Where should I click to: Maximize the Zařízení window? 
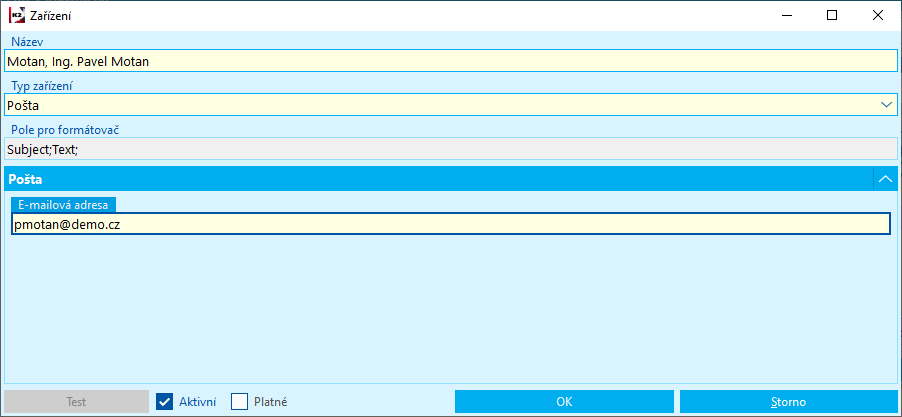[x=831, y=16]
